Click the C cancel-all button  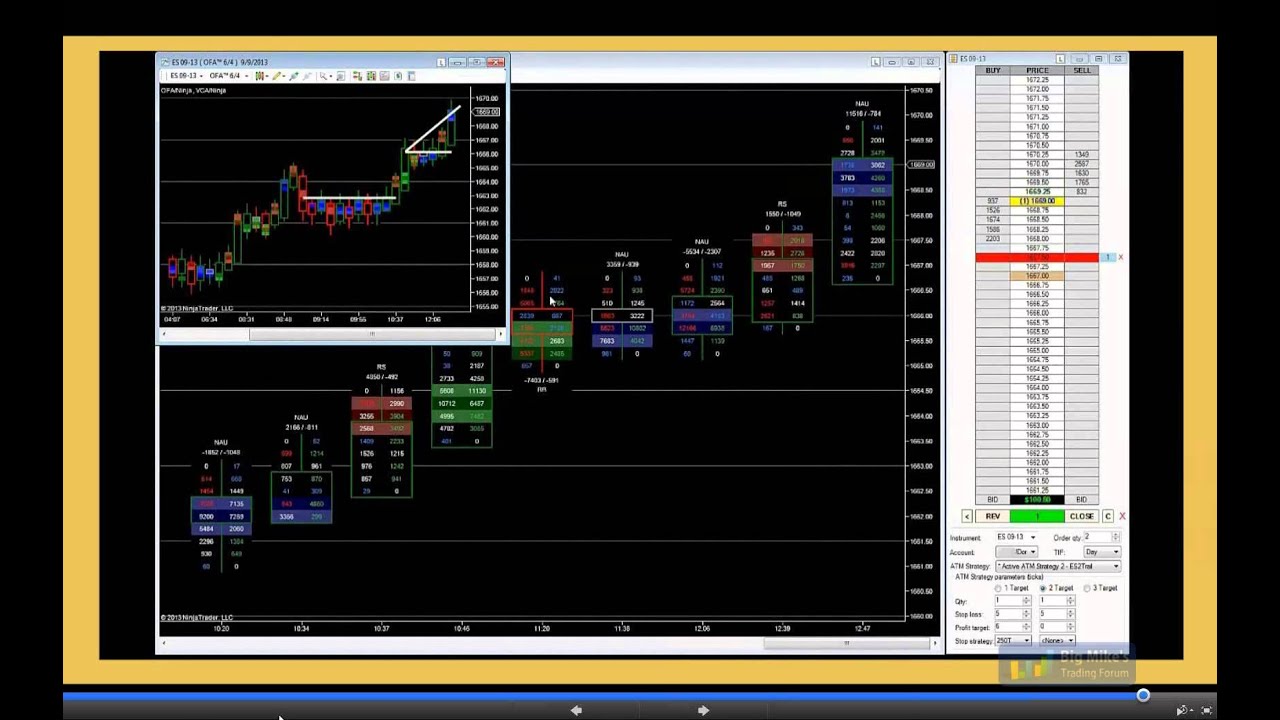1108,516
